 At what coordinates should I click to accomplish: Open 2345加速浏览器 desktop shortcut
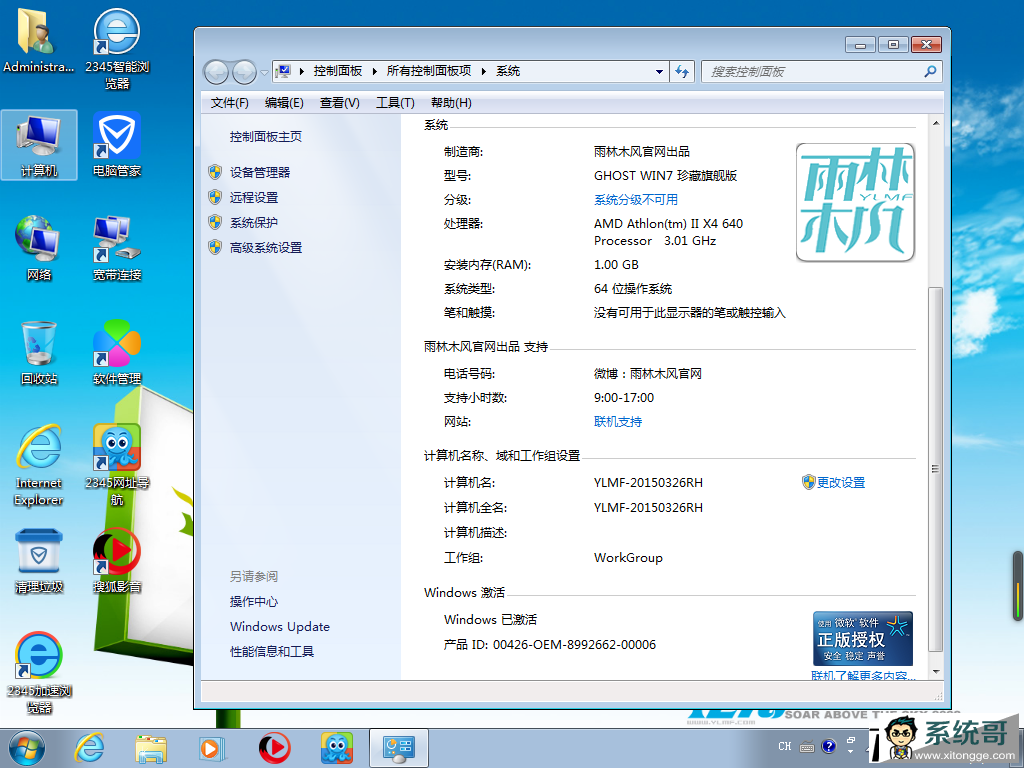point(39,673)
